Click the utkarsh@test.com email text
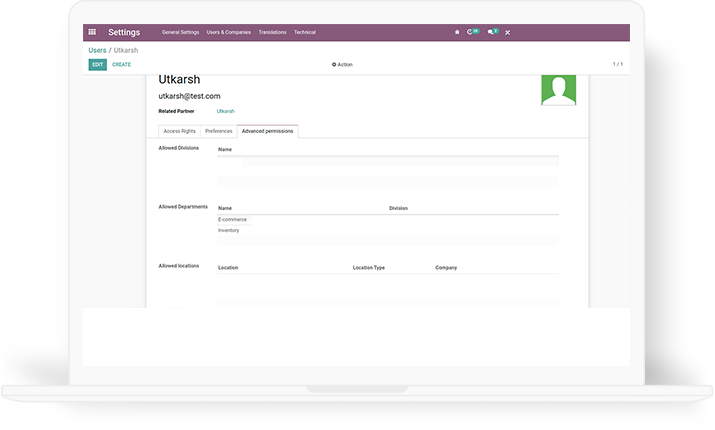Screen dimensions: 715x430 click(189, 96)
